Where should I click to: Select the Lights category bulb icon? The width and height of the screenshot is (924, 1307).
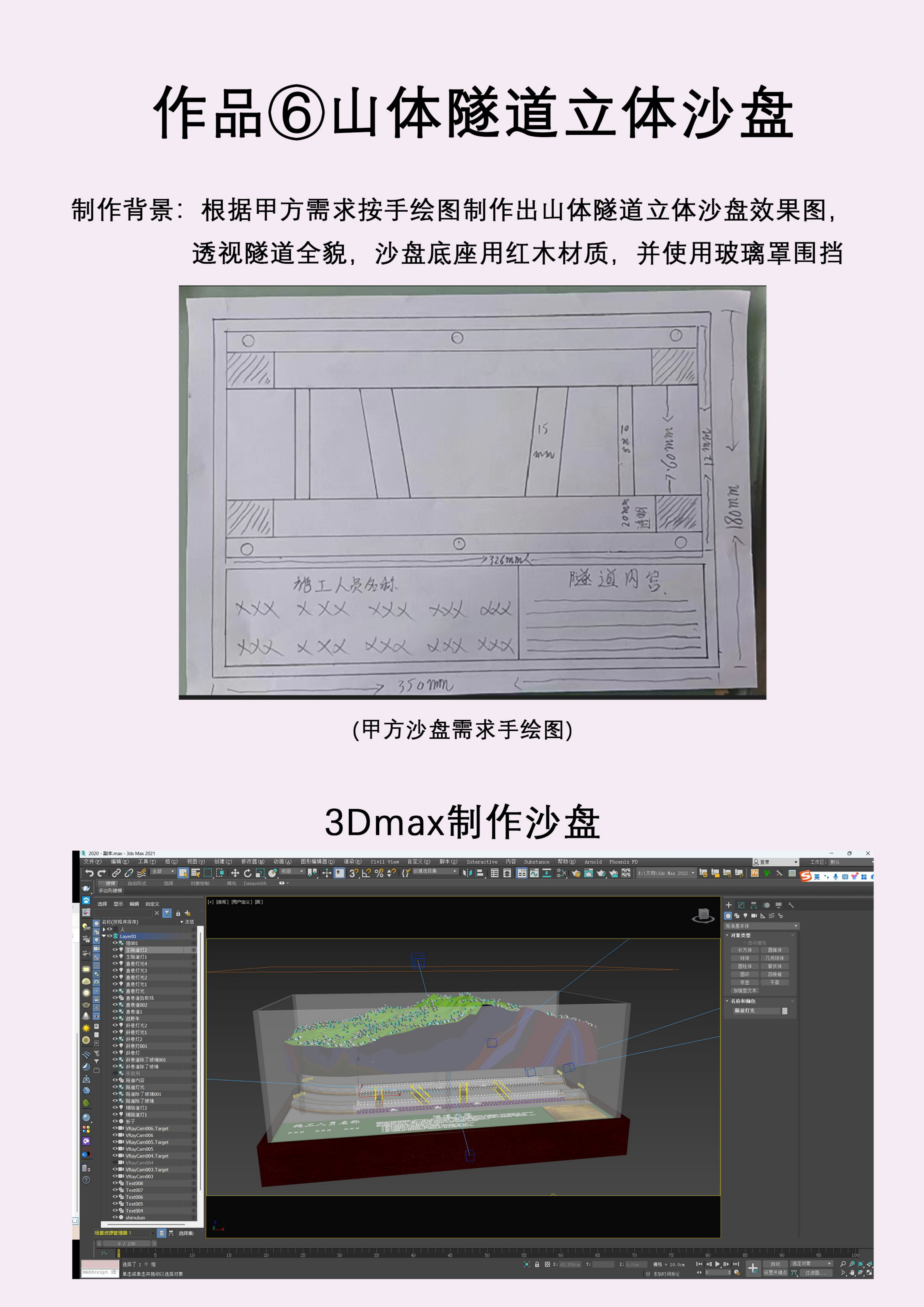pyautogui.click(x=745, y=915)
